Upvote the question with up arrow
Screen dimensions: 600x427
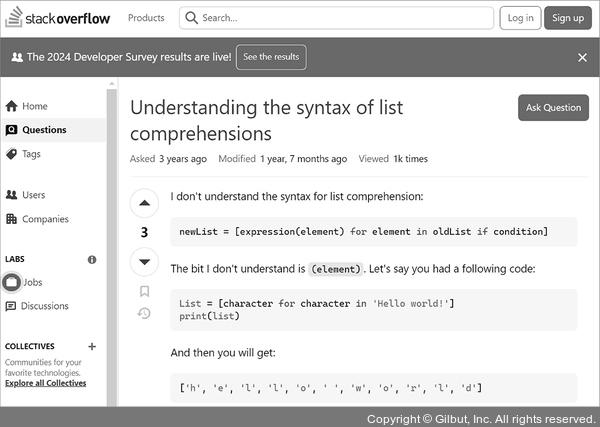(144, 203)
